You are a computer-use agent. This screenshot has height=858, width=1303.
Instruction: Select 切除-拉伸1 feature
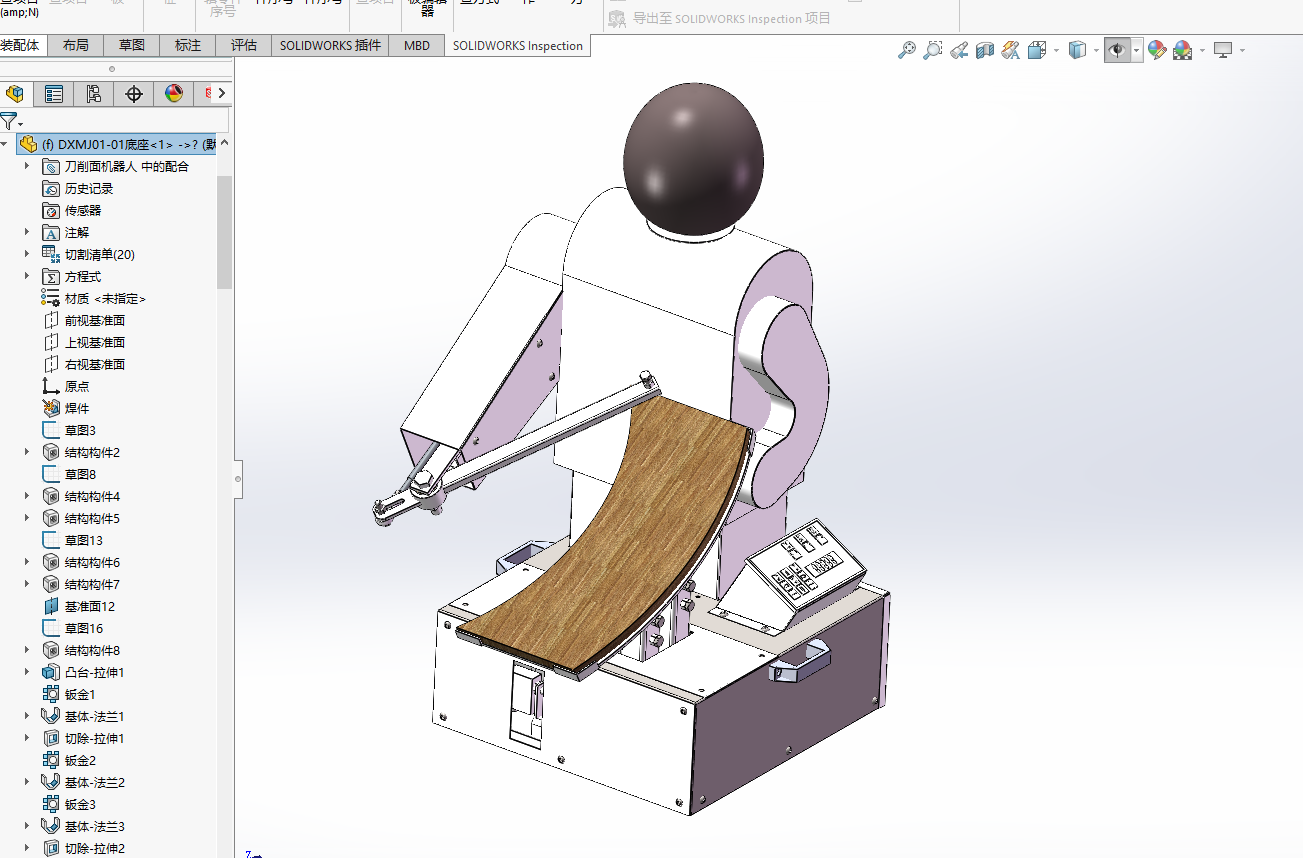tap(94, 738)
